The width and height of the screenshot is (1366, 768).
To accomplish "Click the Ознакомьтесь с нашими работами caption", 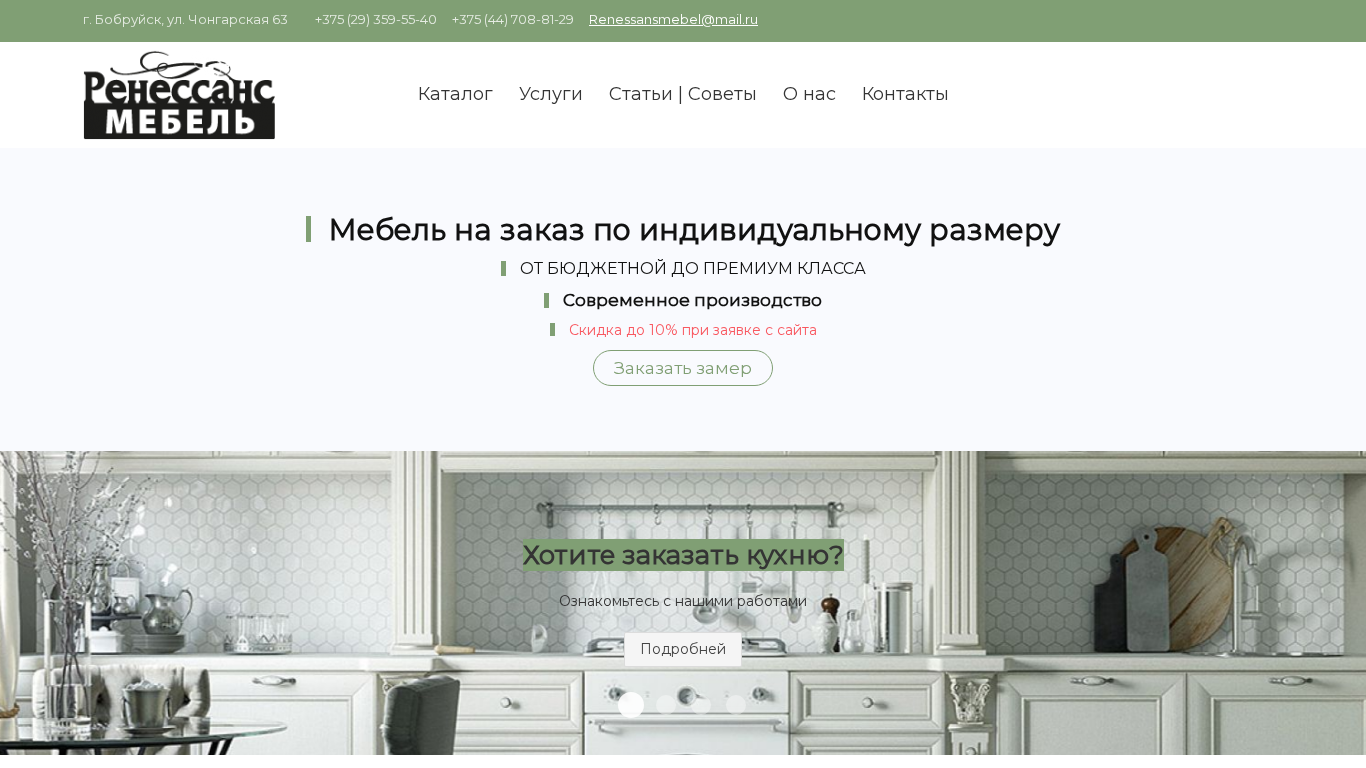I will pyautogui.click(x=683, y=601).
